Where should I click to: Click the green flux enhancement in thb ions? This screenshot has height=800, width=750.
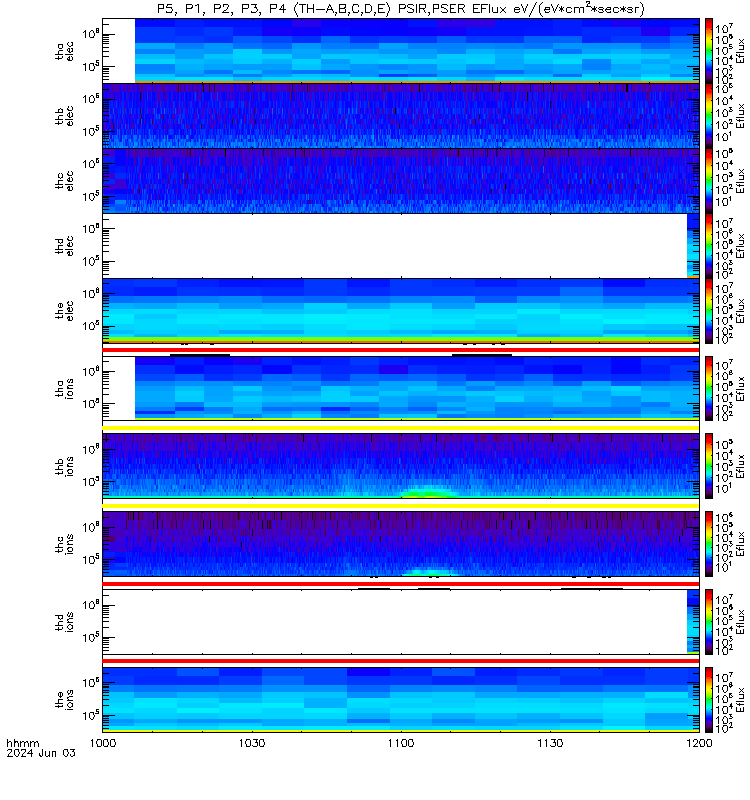428,493
